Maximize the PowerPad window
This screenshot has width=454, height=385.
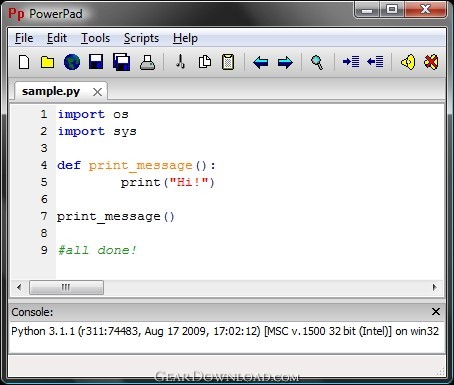[392, 9]
